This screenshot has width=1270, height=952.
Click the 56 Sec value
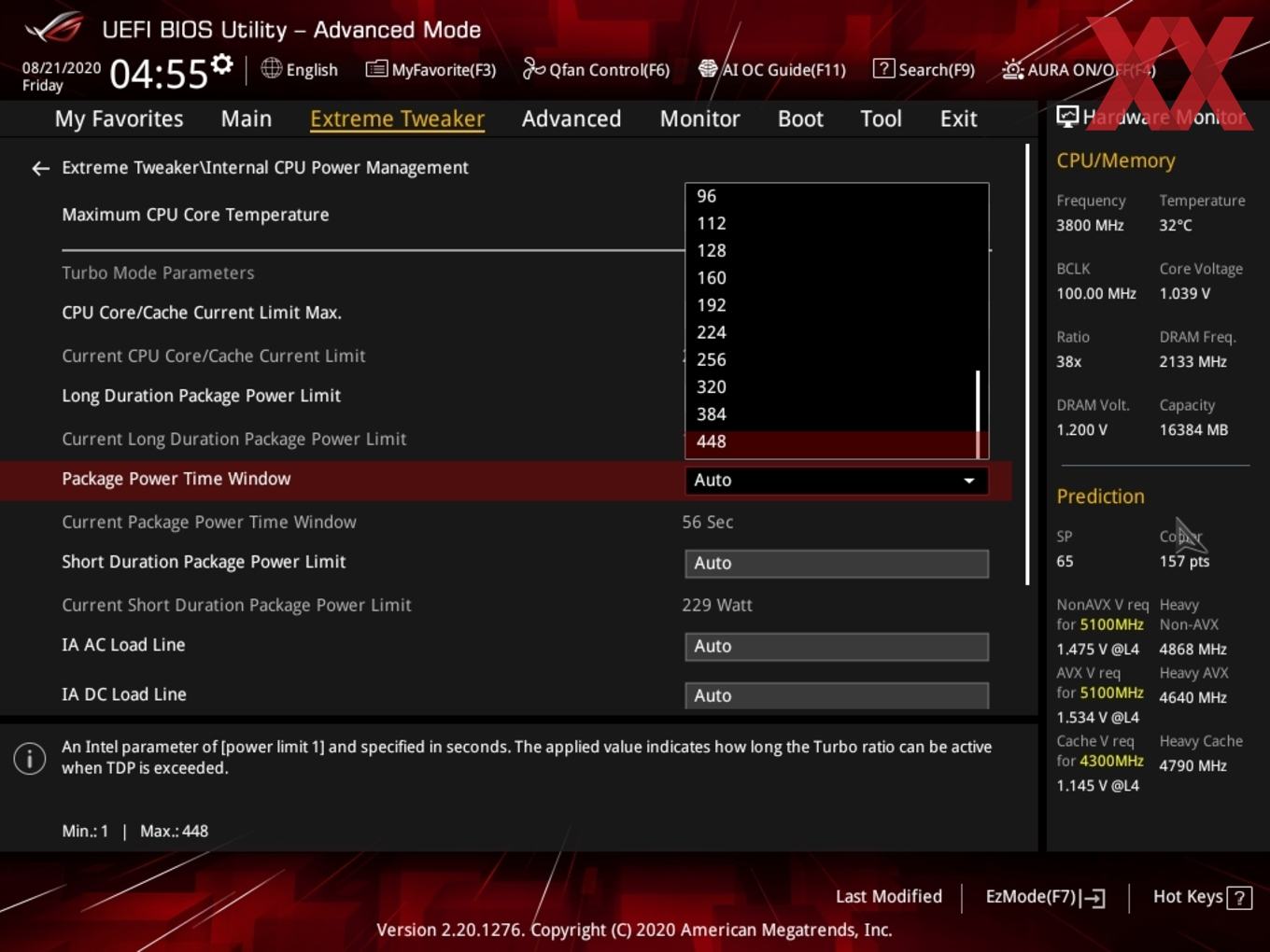click(x=707, y=522)
